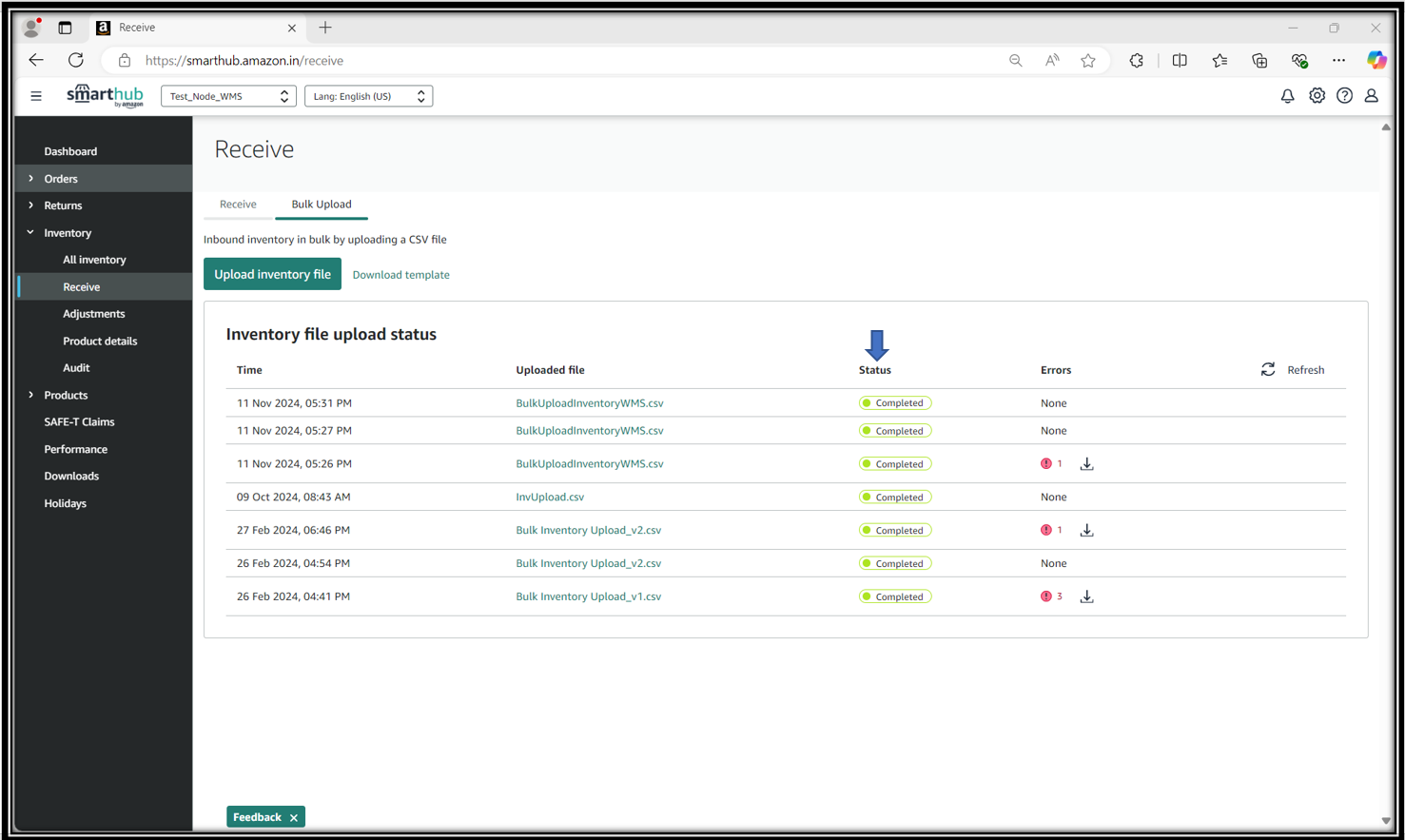The image size is (1405, 840).
Task: Download error report for 11 Nov 05:26 PM upload
Action: point(1086,464)
